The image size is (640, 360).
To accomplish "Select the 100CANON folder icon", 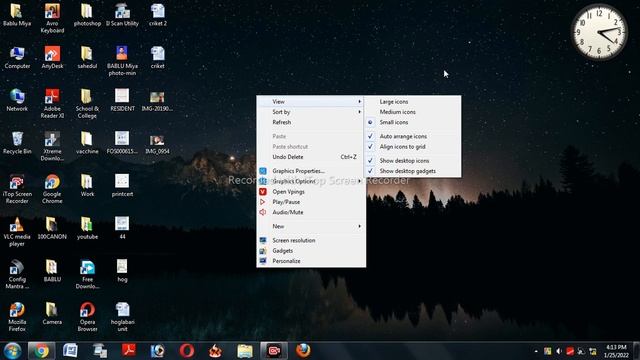I will tap(52, 228).
